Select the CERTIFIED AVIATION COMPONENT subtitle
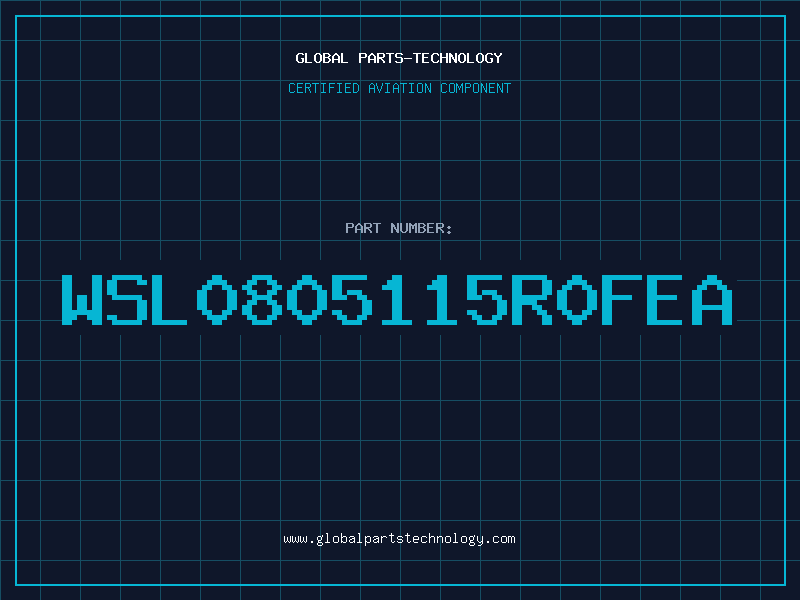Screen dimensions: 800x600 click(399, 88)
